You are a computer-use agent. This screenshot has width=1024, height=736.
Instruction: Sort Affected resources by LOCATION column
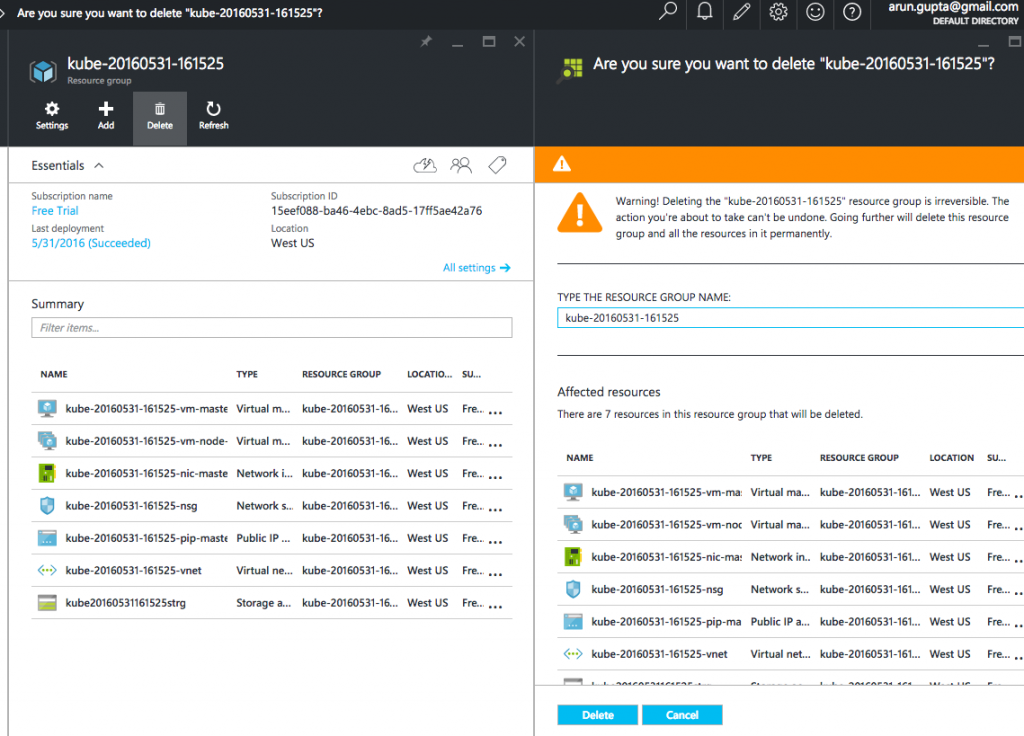click(952, 458)
